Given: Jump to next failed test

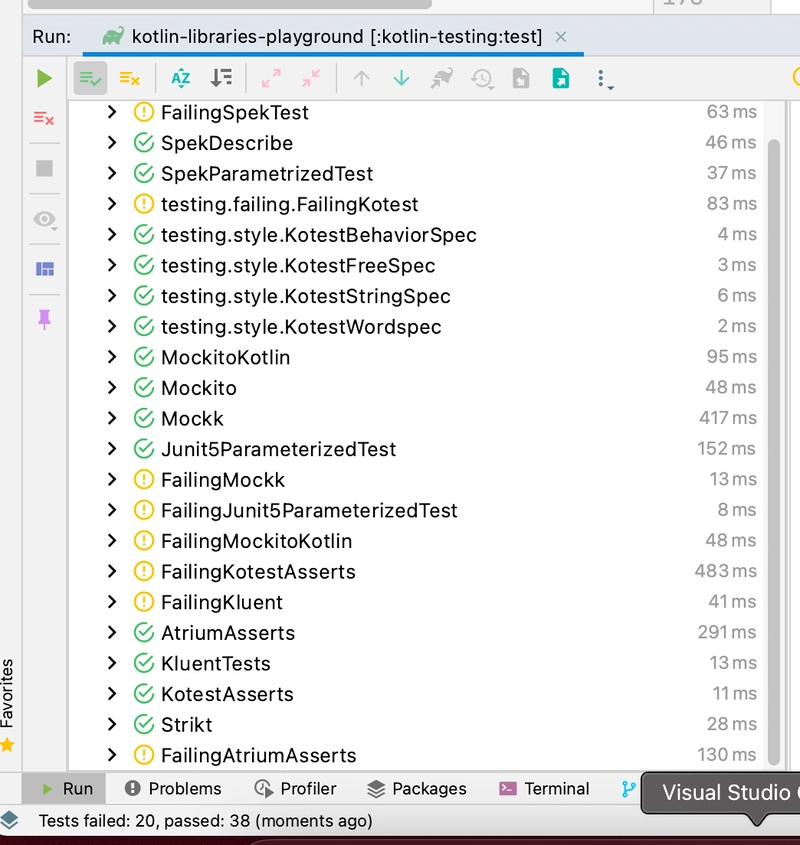Looking at the screenshot, I should click(400, 78).
